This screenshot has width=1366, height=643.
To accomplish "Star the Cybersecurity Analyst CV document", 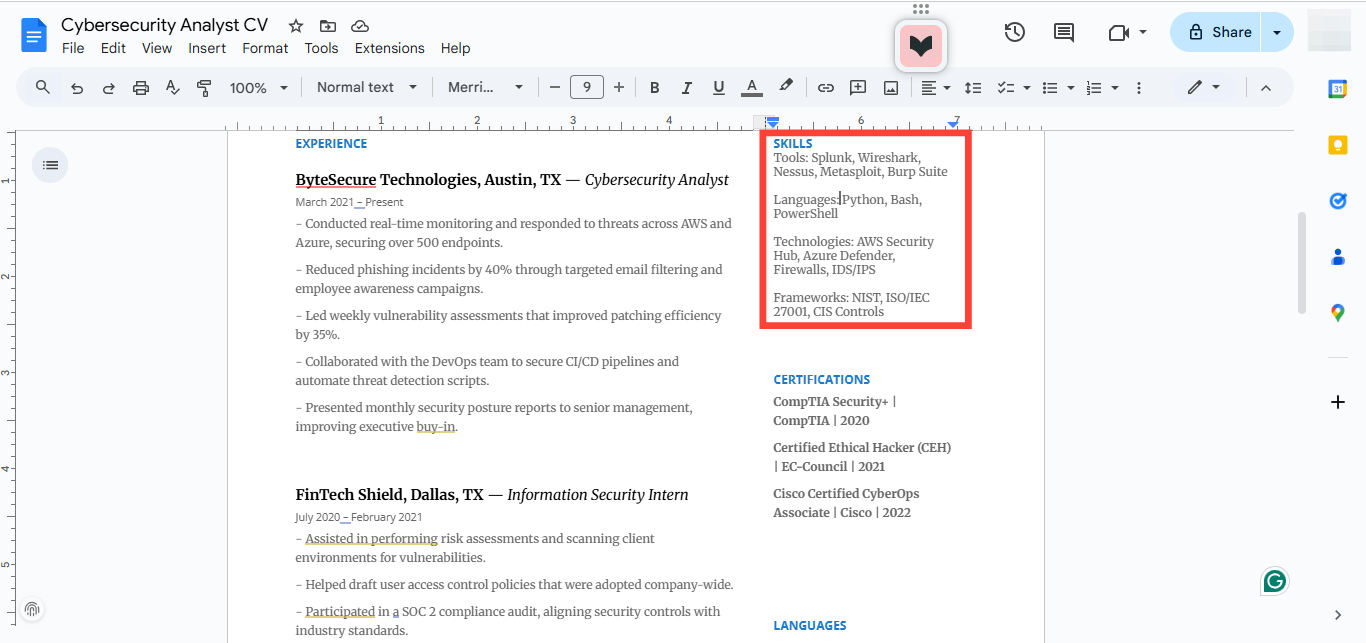I will point(296,26).
